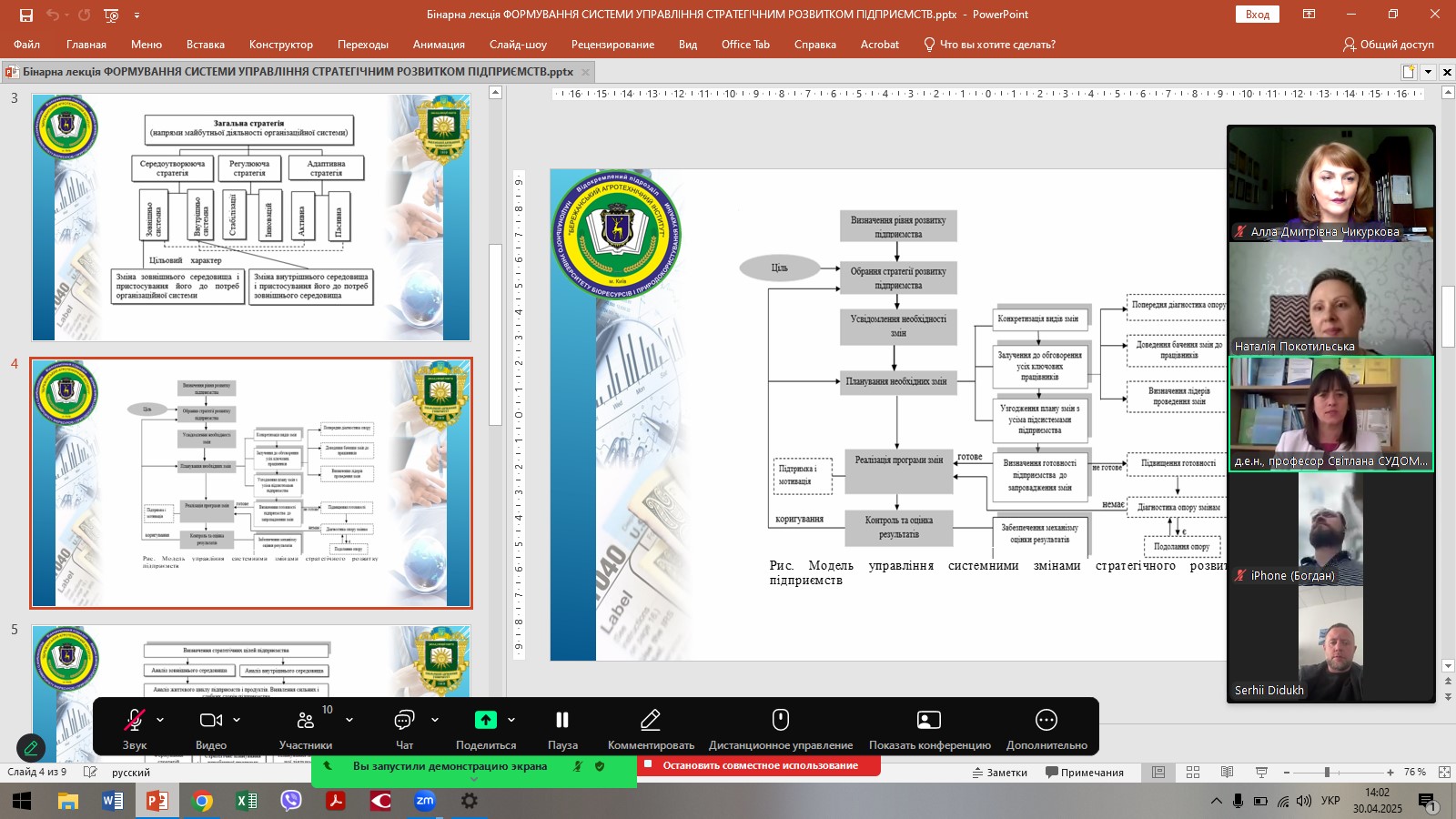Click the Комментировать pencil icon
The width and height of the screenshot is (1456, 819).
click(651, 721)
